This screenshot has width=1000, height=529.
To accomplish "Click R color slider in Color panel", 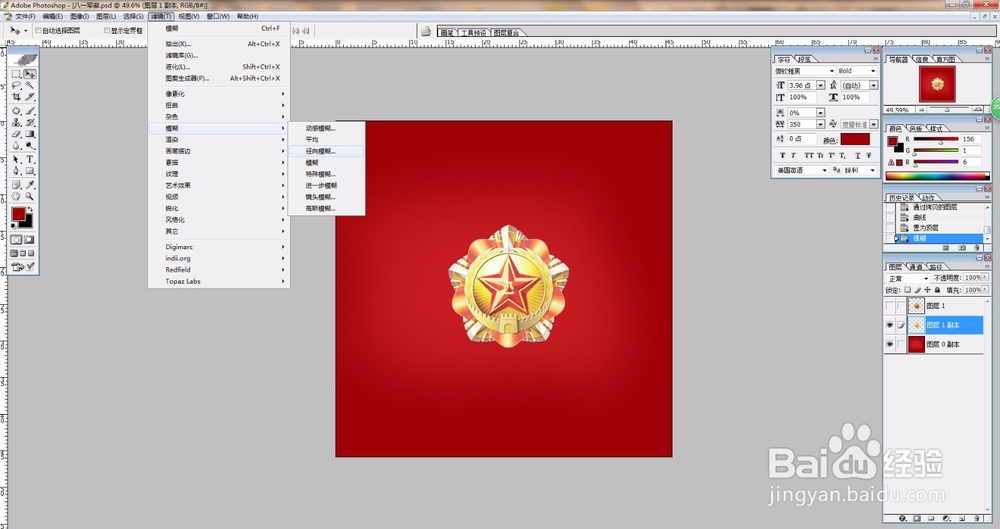I will tap(936, 139).
